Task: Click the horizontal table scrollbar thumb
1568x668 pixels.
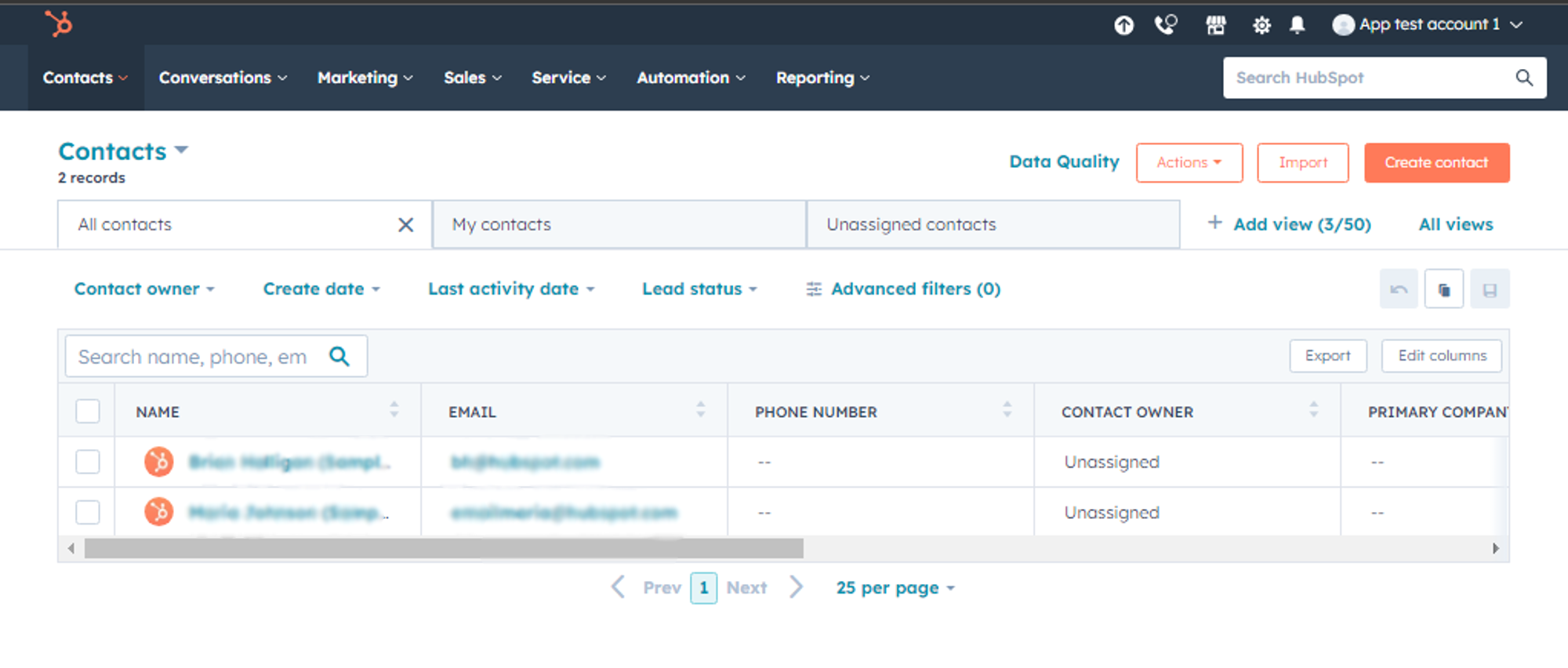Action: pyautogui.click(x=444, y=548)
